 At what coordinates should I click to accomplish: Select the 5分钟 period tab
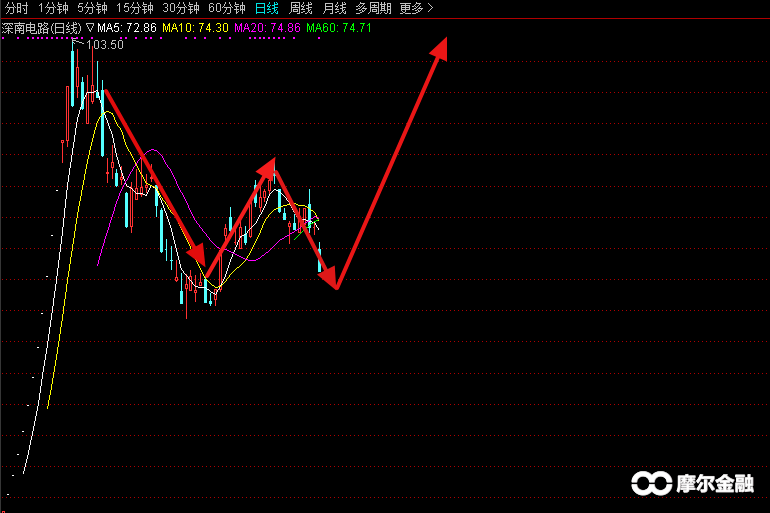point(92,8)
